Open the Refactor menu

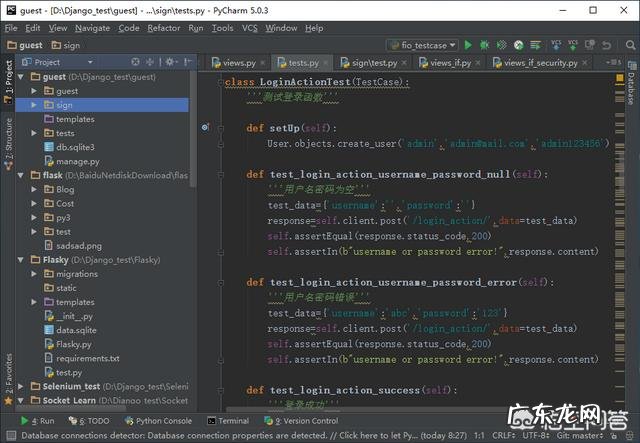coord(164,28)
